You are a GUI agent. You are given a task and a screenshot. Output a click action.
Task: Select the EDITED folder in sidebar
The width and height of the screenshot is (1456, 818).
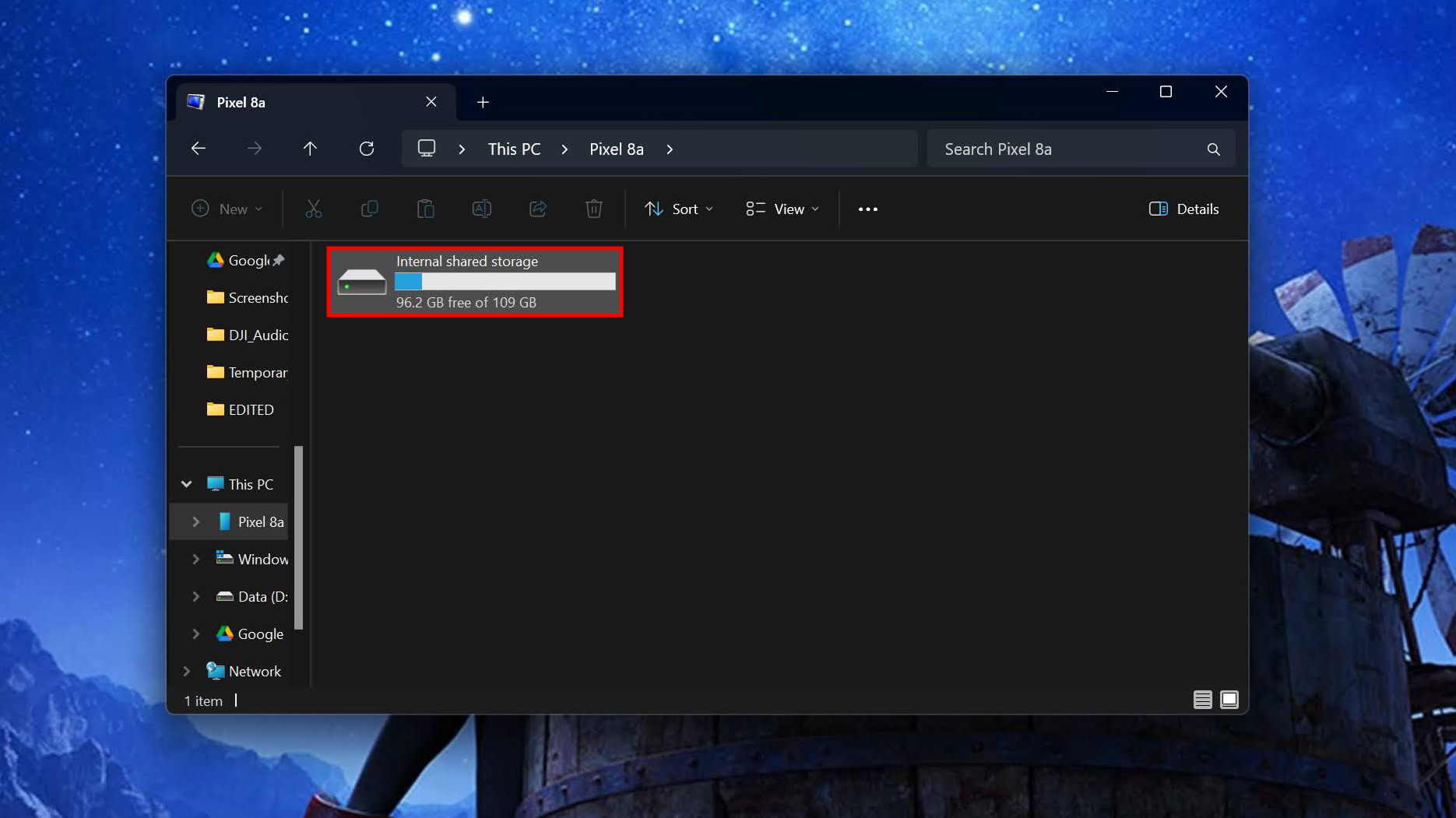[x=251, y=409]
